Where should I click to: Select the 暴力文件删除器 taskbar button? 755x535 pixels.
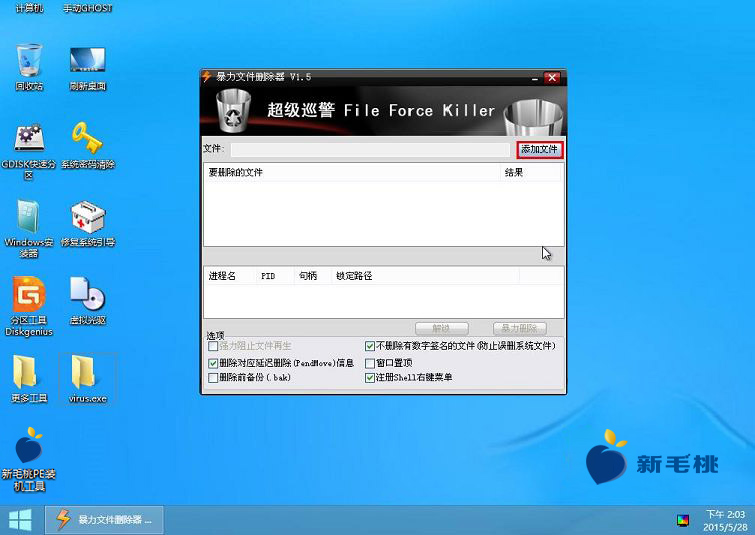click(104, 520)
